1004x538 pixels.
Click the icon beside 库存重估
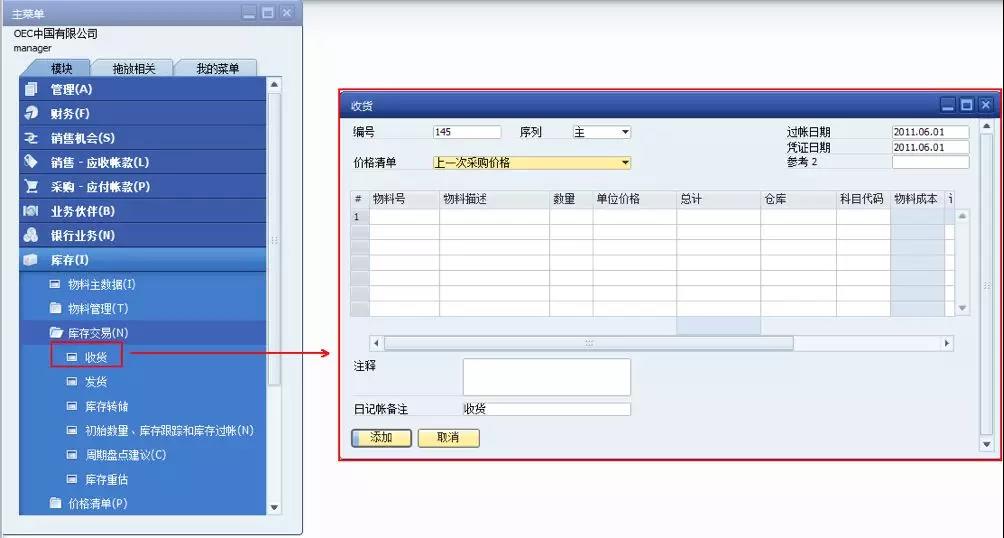point(72,478)
